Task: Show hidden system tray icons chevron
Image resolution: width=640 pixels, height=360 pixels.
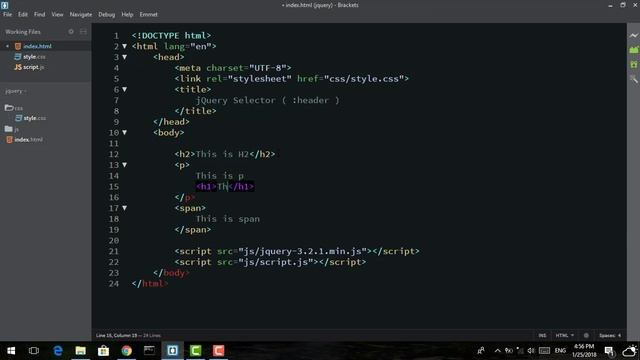Action: point(497,351)
